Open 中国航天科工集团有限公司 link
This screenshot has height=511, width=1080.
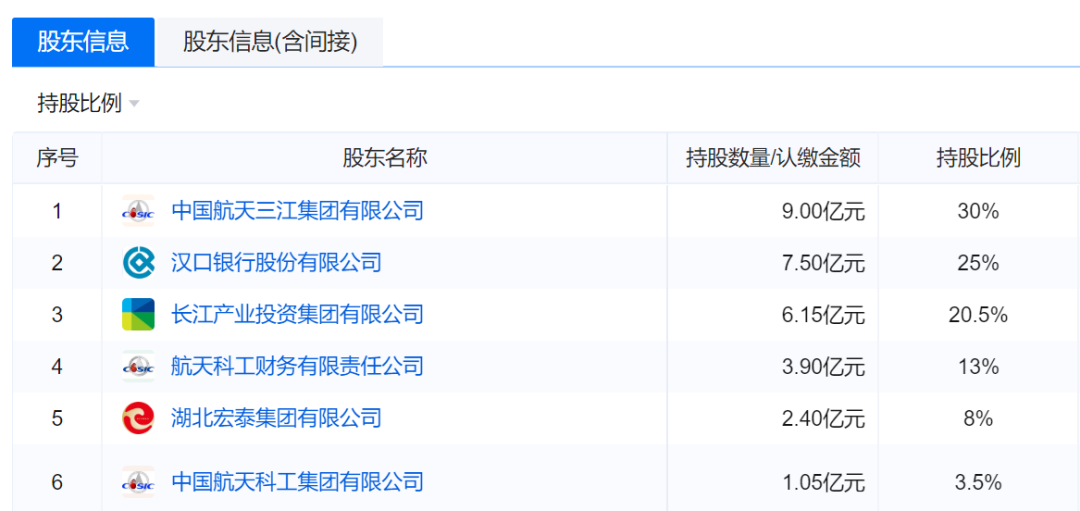(x=297, y=482)
